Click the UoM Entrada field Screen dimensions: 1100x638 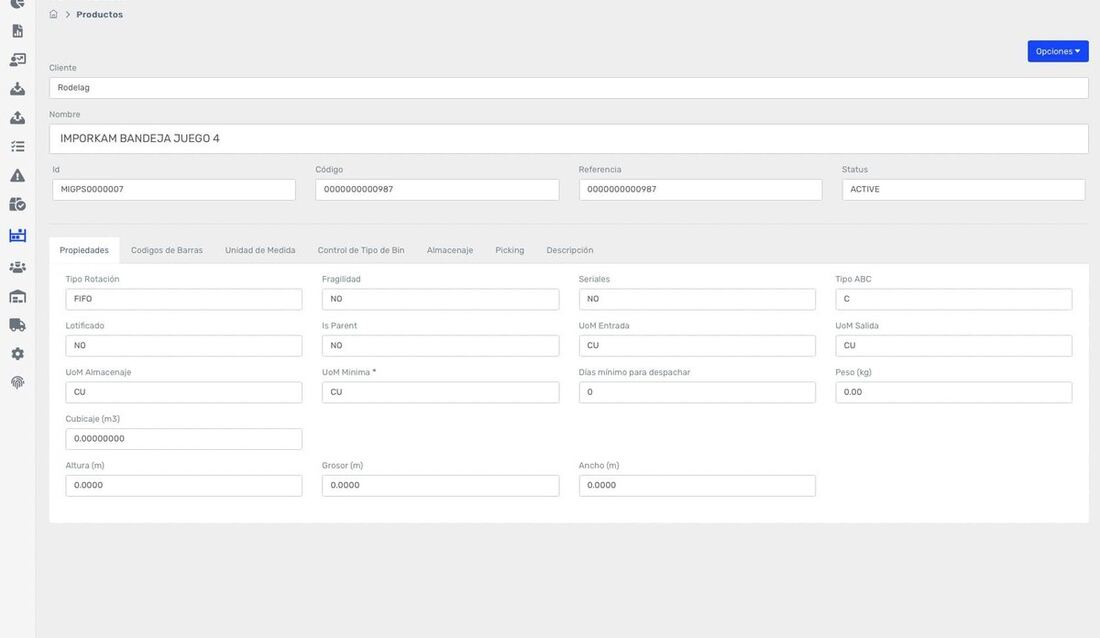point(697,345)
